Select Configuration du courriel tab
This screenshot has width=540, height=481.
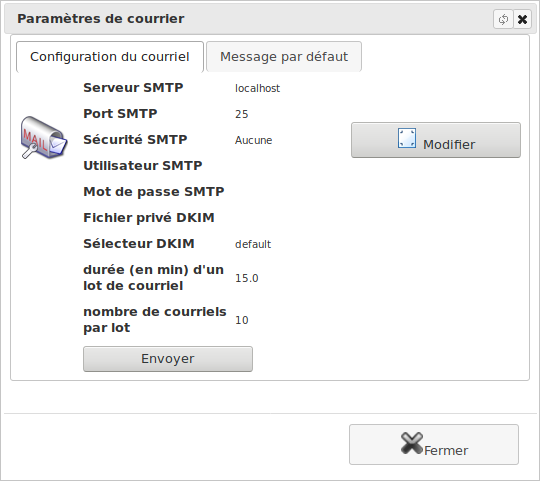110,57
